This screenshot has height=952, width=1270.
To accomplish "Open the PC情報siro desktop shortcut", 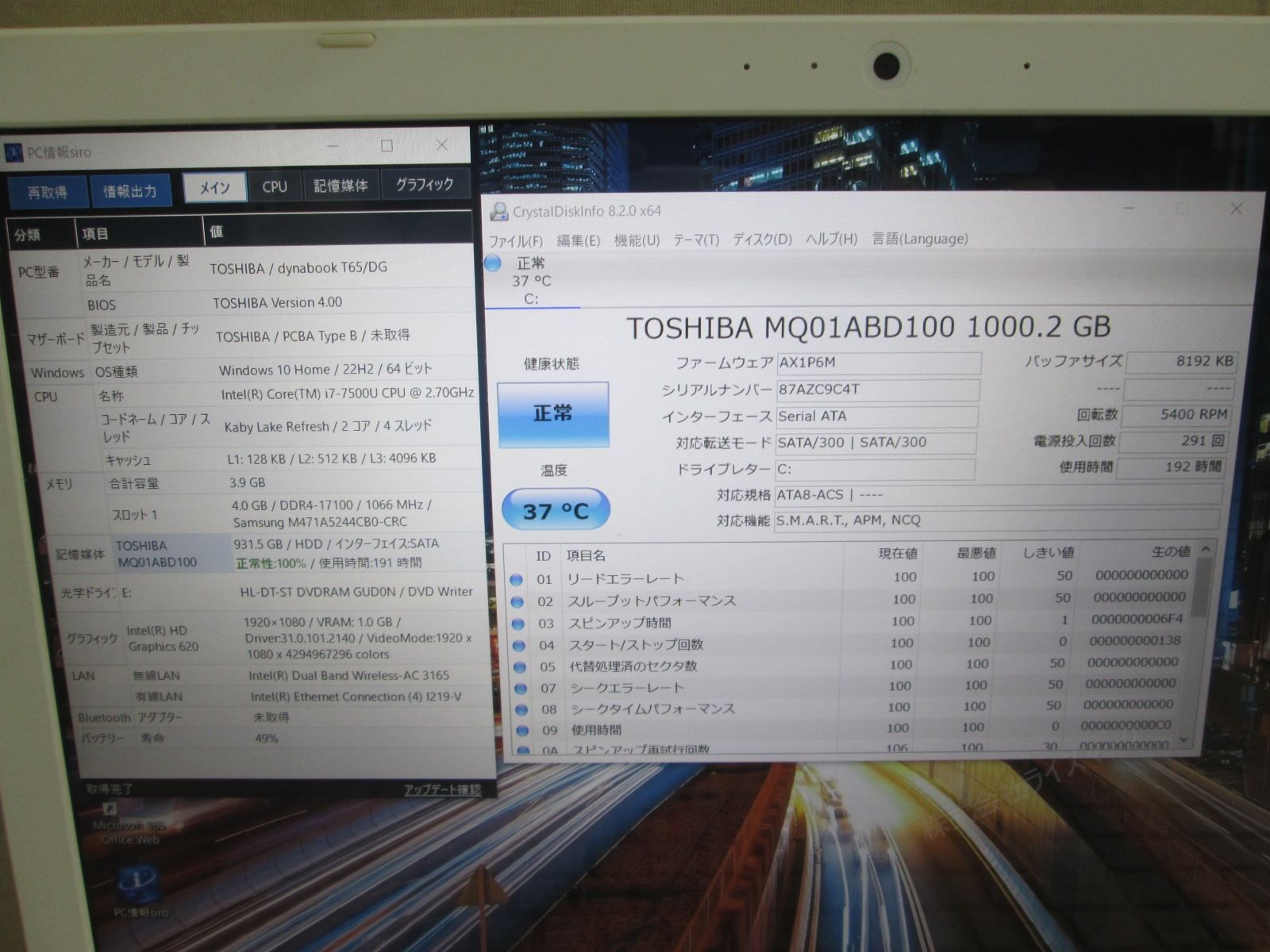I will (140, 892).
